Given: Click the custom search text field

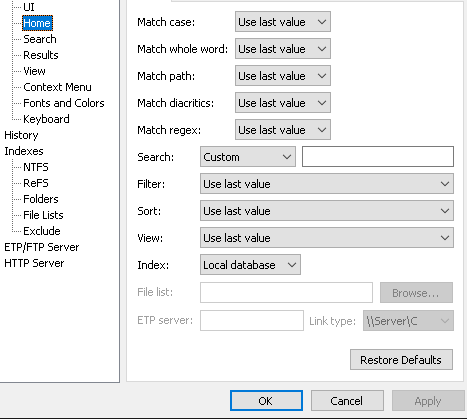Looking at the screenshot, I should coord(378,157).
